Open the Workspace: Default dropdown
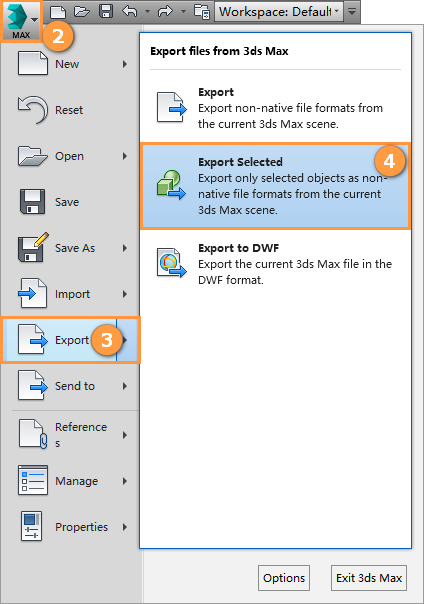Screen dimensions: 424x604 279,12
